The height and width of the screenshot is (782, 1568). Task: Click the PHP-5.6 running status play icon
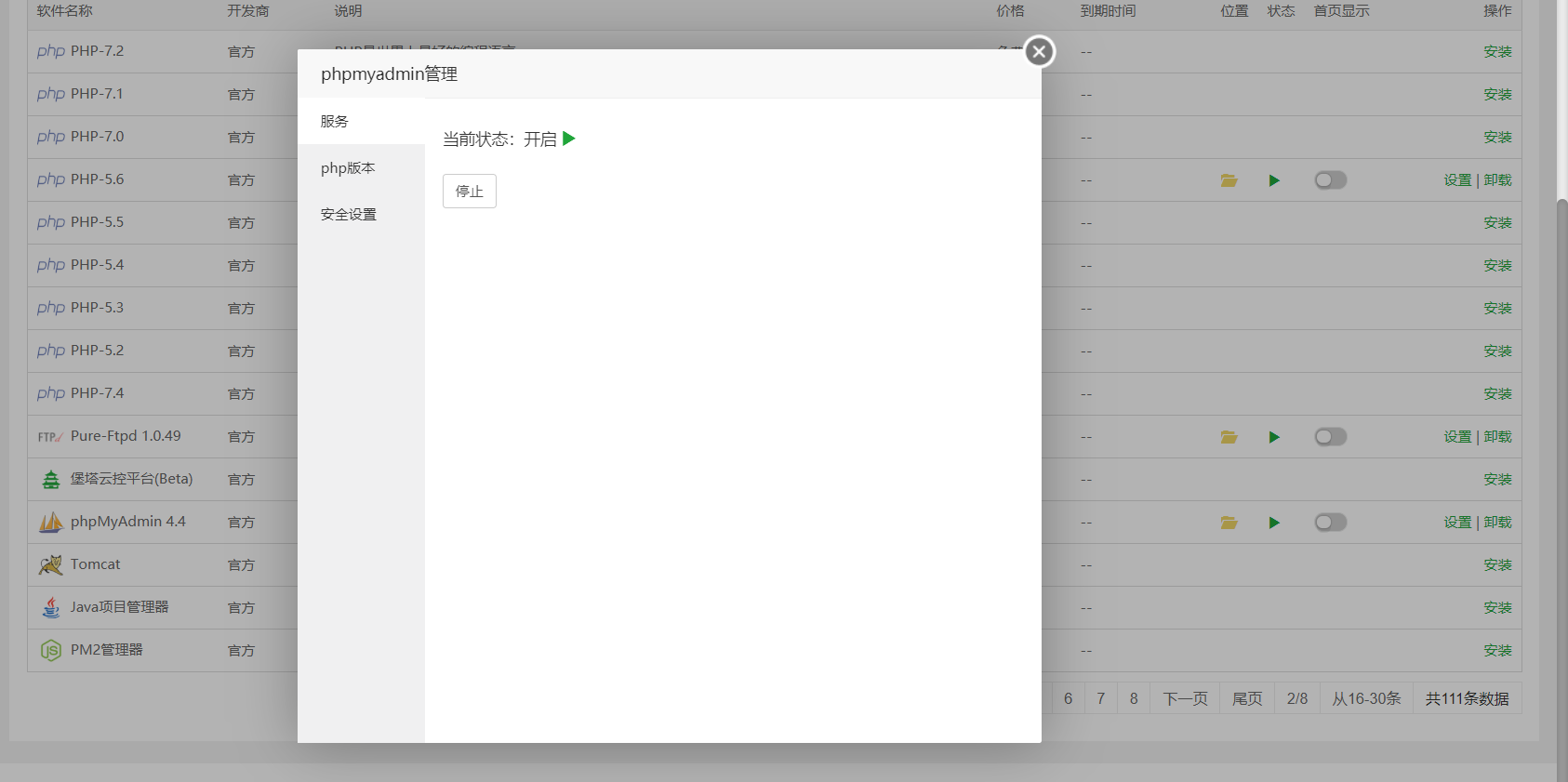1274,180
